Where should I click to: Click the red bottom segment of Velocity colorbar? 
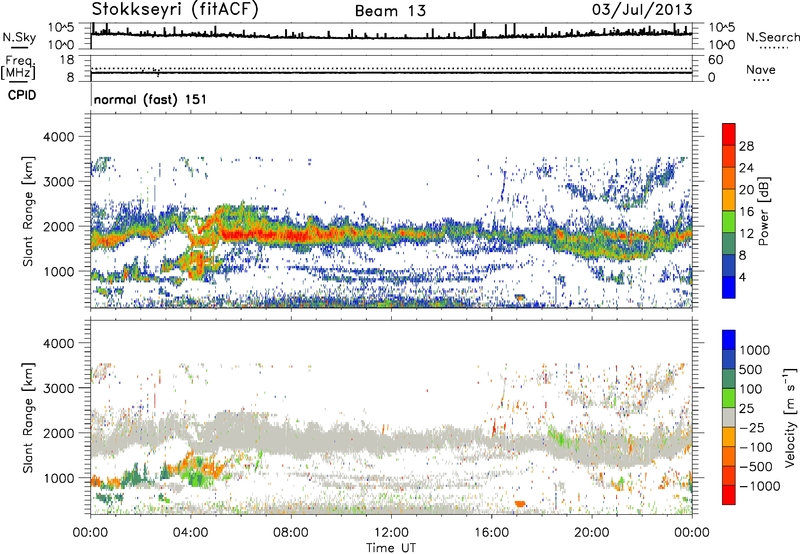click(x=729, y=495)
